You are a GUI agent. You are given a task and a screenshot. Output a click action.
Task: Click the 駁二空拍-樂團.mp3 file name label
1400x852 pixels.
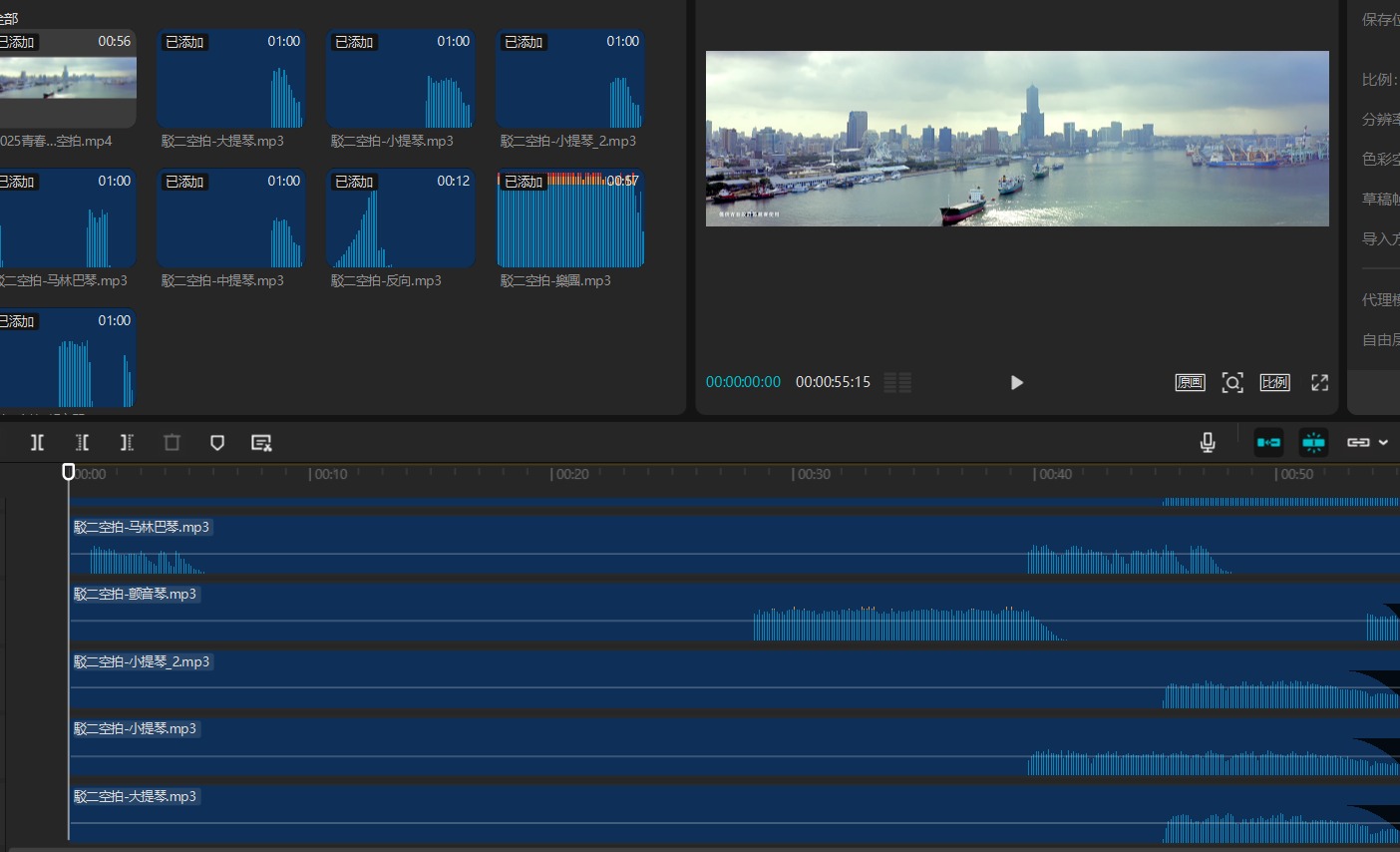(x=555, y=280)
